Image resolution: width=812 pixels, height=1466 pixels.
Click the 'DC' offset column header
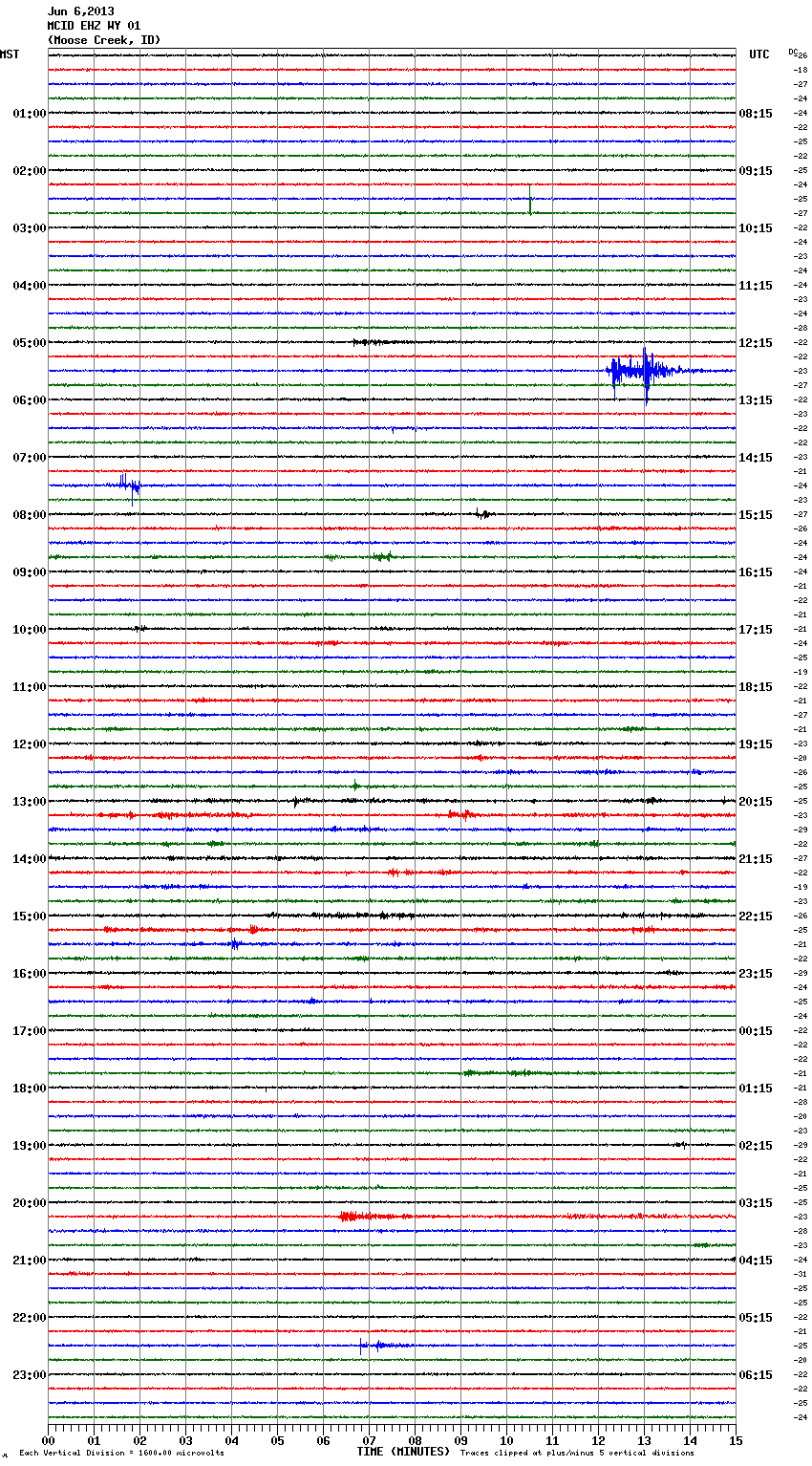pos(793,52)
